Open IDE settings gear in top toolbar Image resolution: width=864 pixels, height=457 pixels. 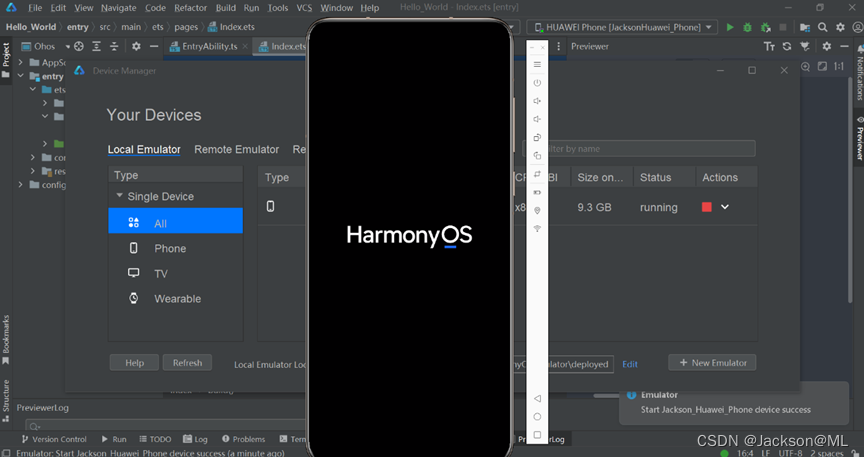coord(840,27)
